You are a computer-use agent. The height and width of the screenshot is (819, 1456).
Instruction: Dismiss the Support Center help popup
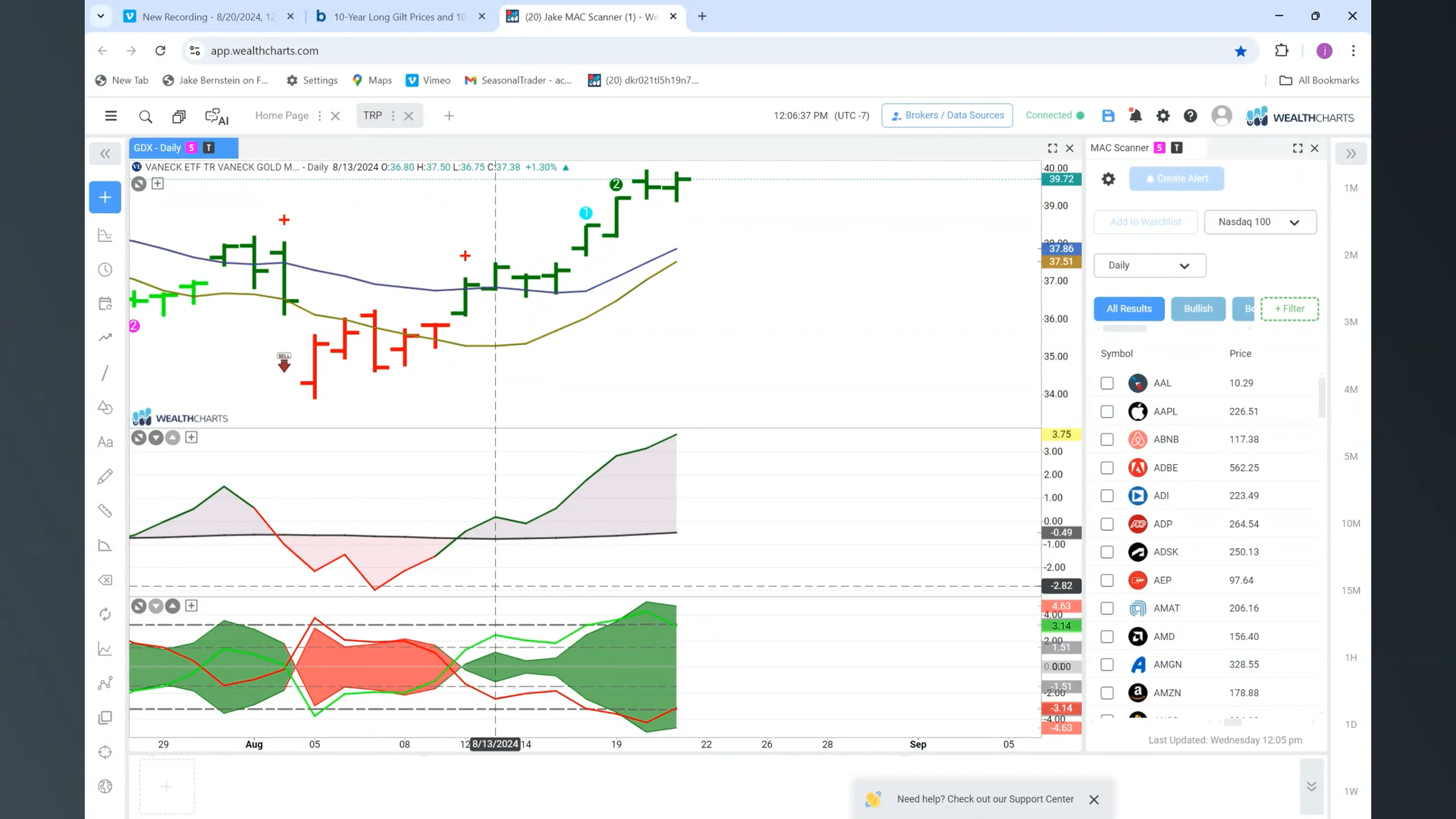[x=1094, y=800]
